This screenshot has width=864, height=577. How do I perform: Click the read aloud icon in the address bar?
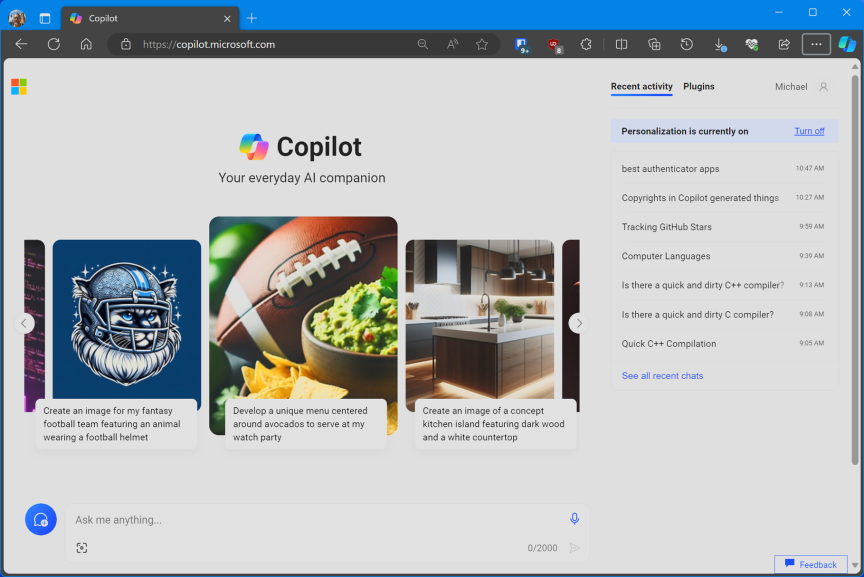coord(452,44)
